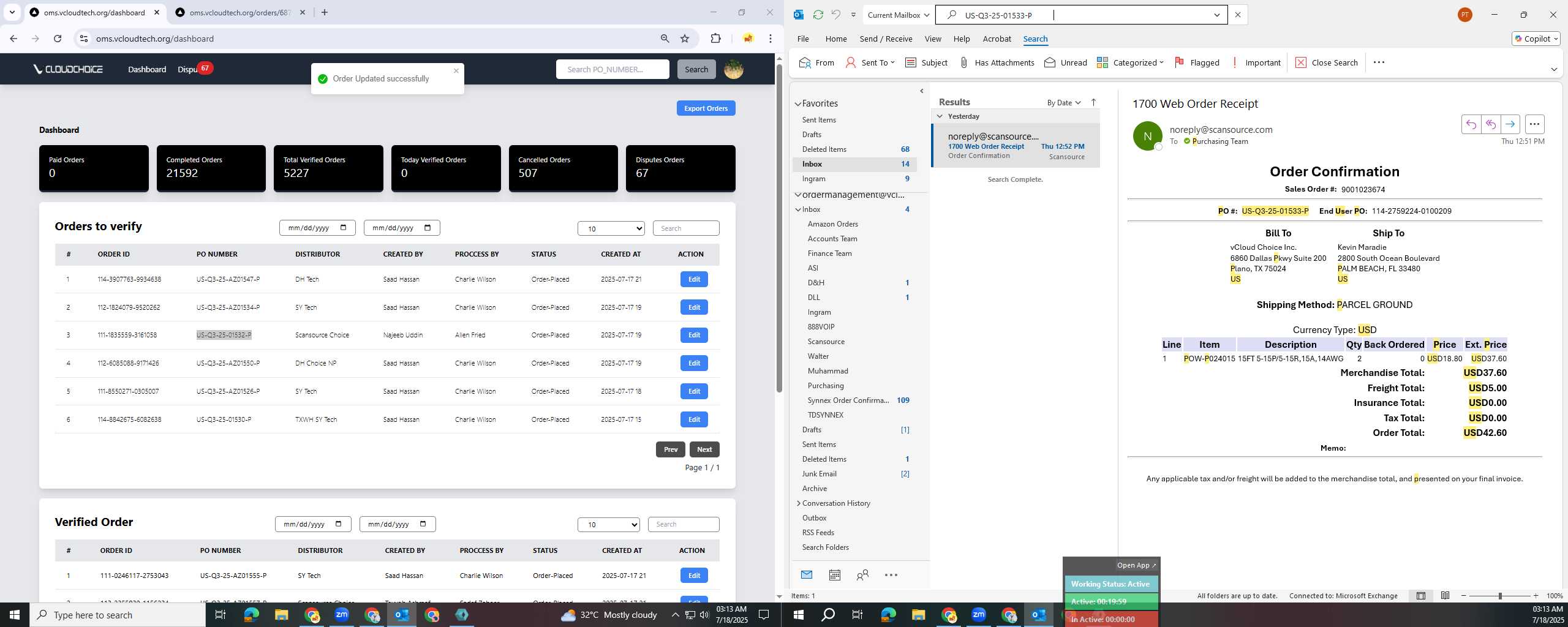Click the Subject search filter
This screenshot has width=1568, height=627.
coord(925,62)
